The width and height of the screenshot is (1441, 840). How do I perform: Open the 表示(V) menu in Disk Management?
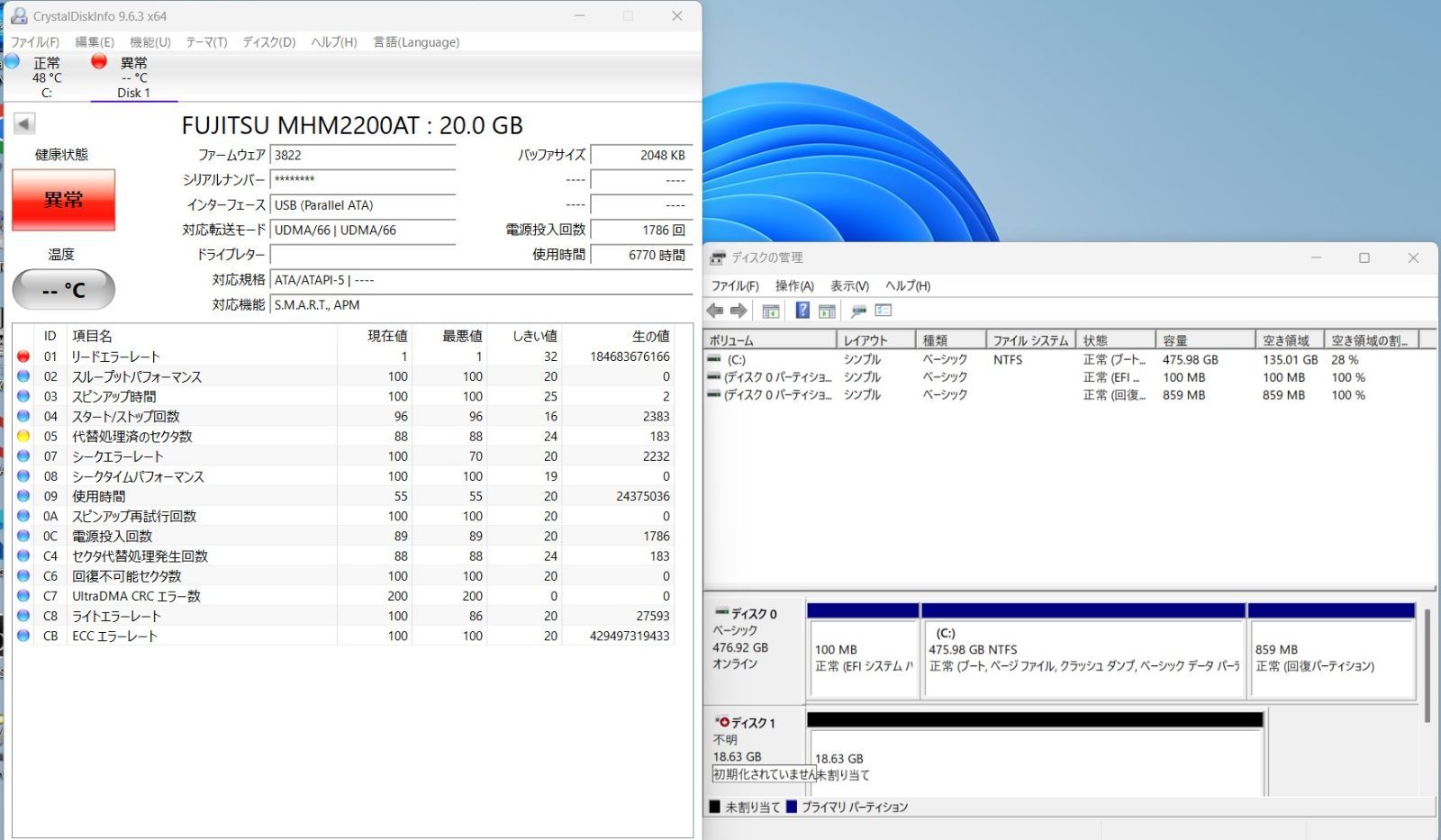click(849, 285)
